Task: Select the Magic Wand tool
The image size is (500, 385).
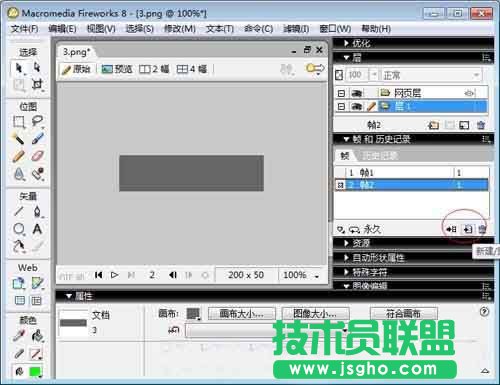Action: [x=19, y=138]
